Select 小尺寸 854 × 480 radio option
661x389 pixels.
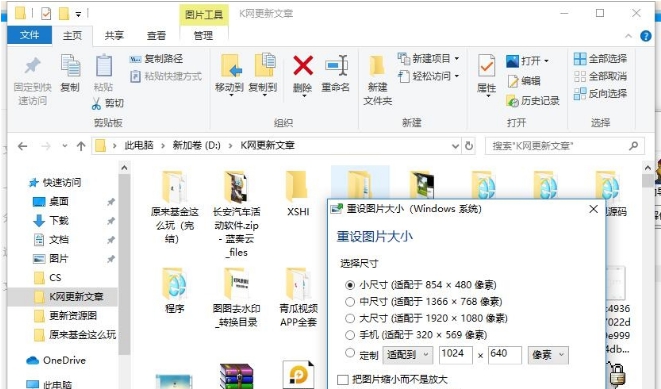pyautogui.click(x=350, y=285)
